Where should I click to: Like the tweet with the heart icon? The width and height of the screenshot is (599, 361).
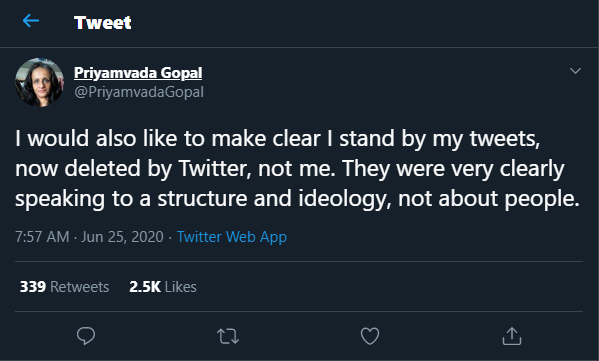click(370, 336)
